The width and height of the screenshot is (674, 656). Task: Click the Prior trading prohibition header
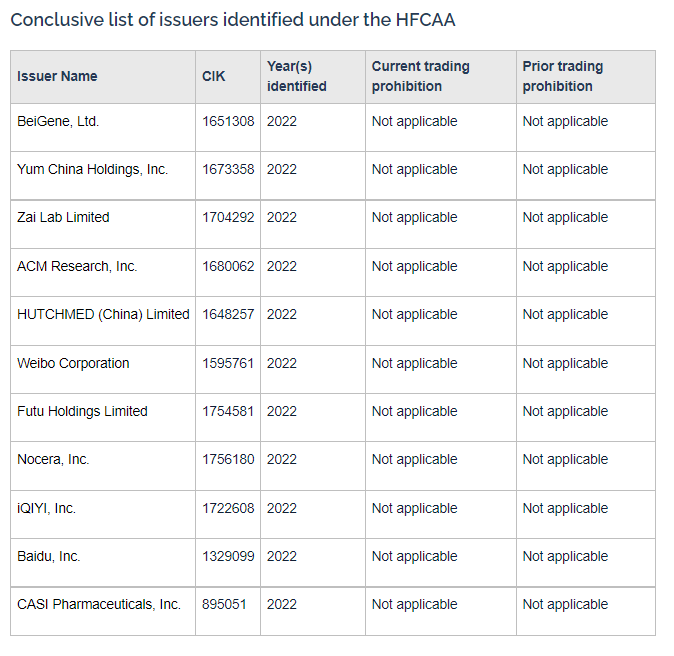click(x=563, y=76)
